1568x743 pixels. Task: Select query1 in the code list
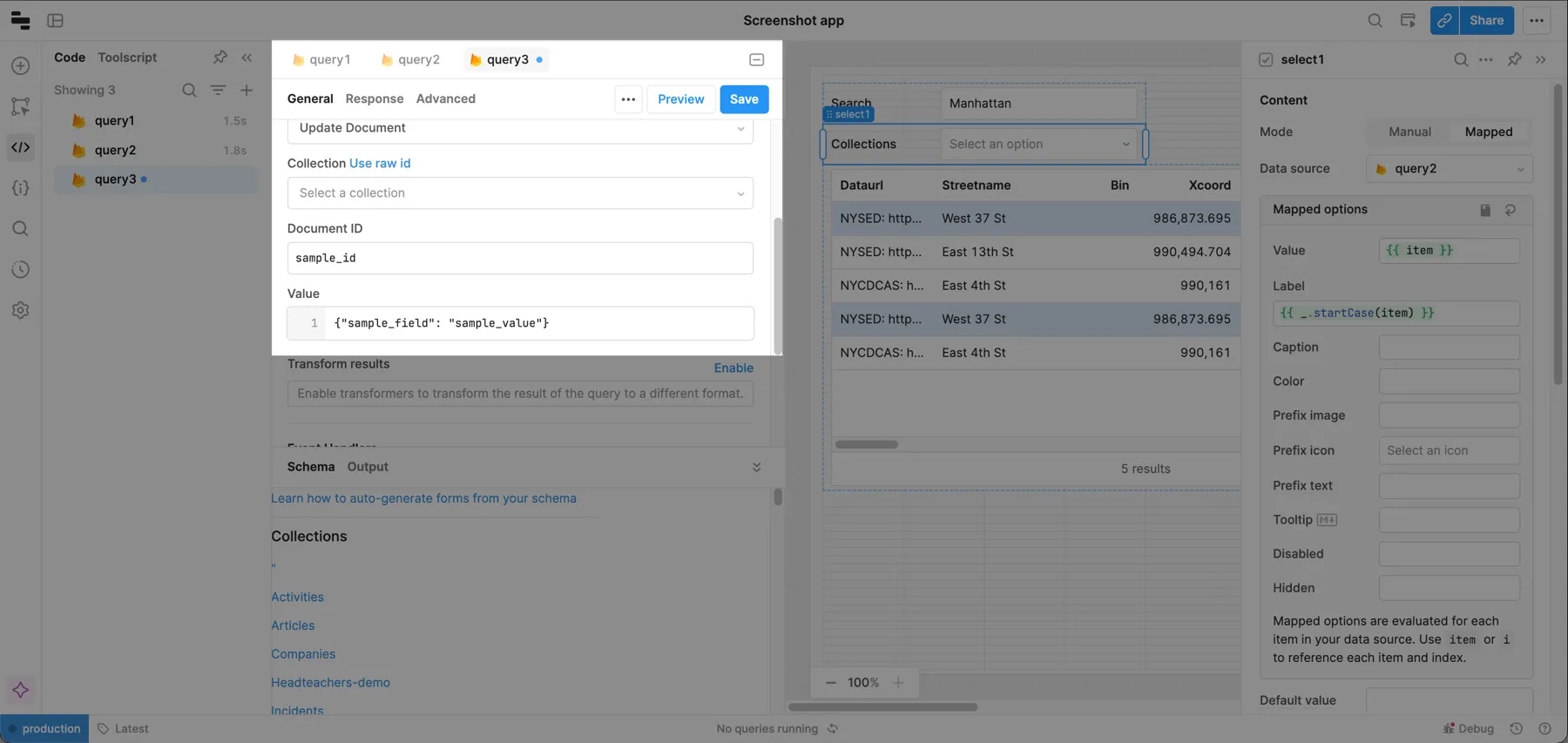tap(157, 121)
